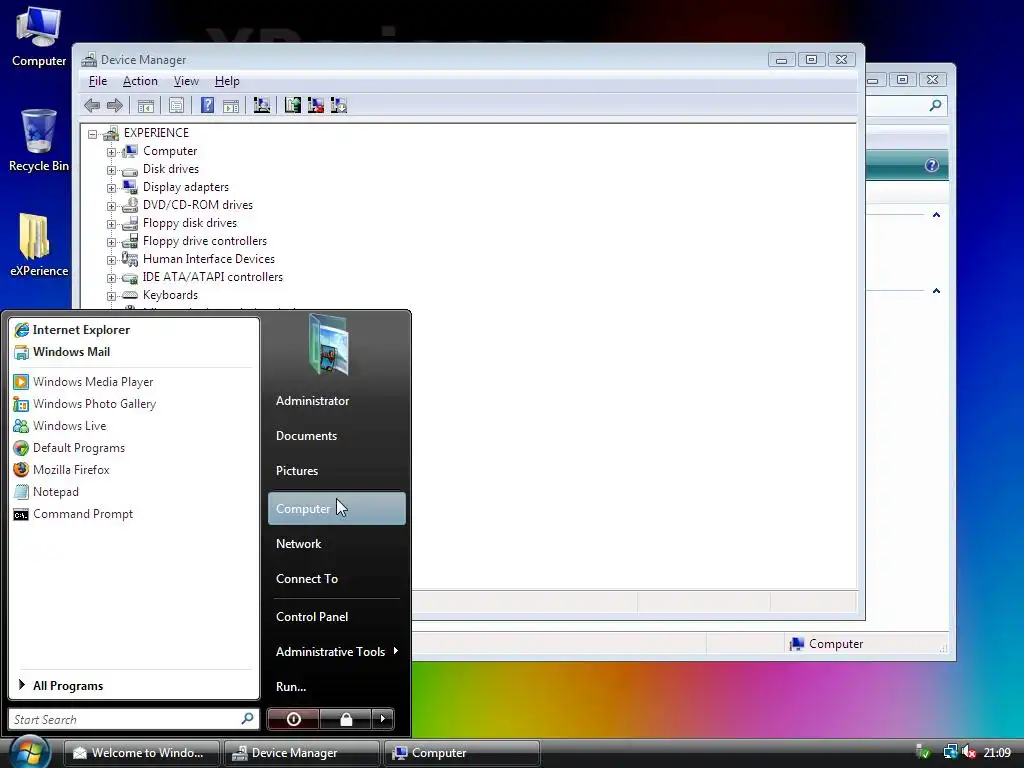Click the Update Driver Software toolbar icon

(x=293, y=105)
